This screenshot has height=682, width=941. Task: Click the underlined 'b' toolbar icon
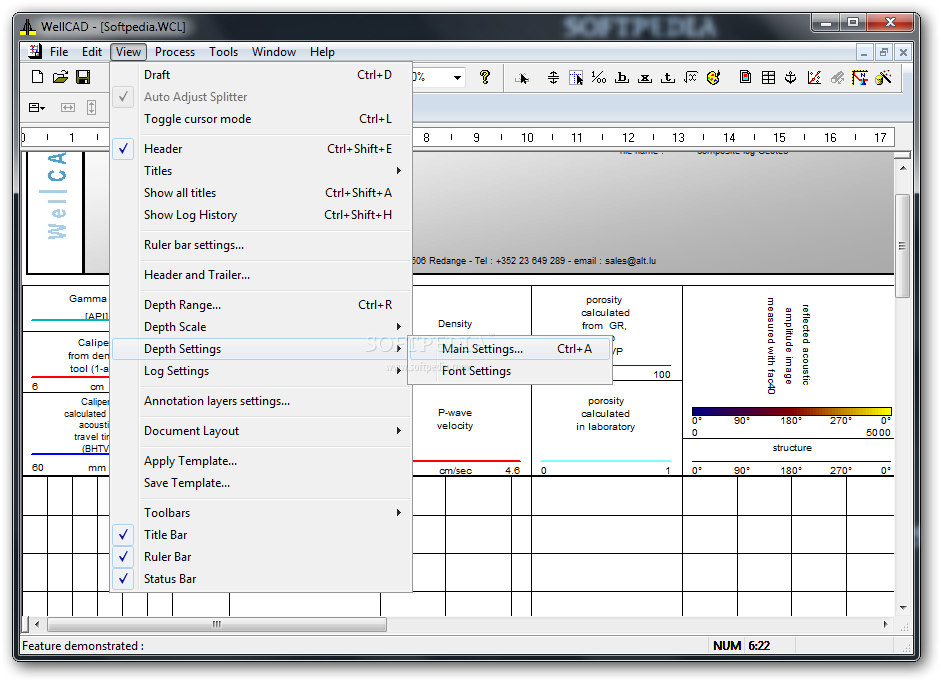coord(622,77)
